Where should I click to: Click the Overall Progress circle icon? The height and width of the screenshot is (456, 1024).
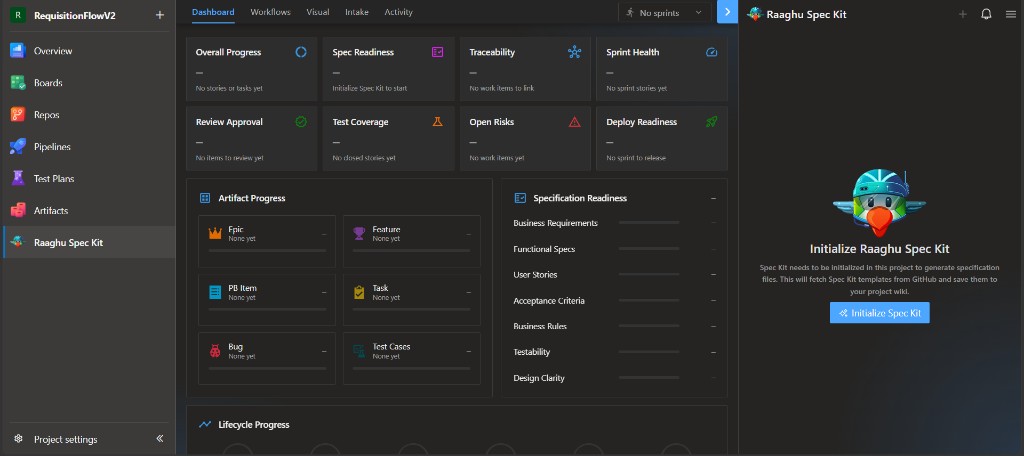[301, 52]
